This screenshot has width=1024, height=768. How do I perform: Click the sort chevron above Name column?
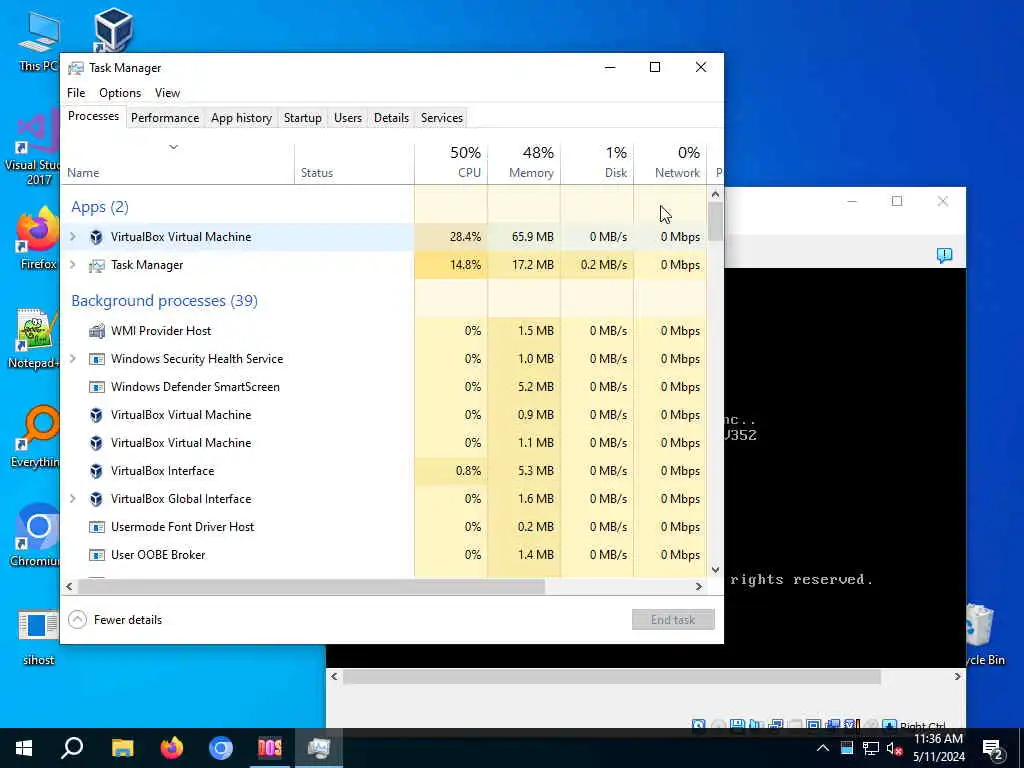tap(173, 147)
